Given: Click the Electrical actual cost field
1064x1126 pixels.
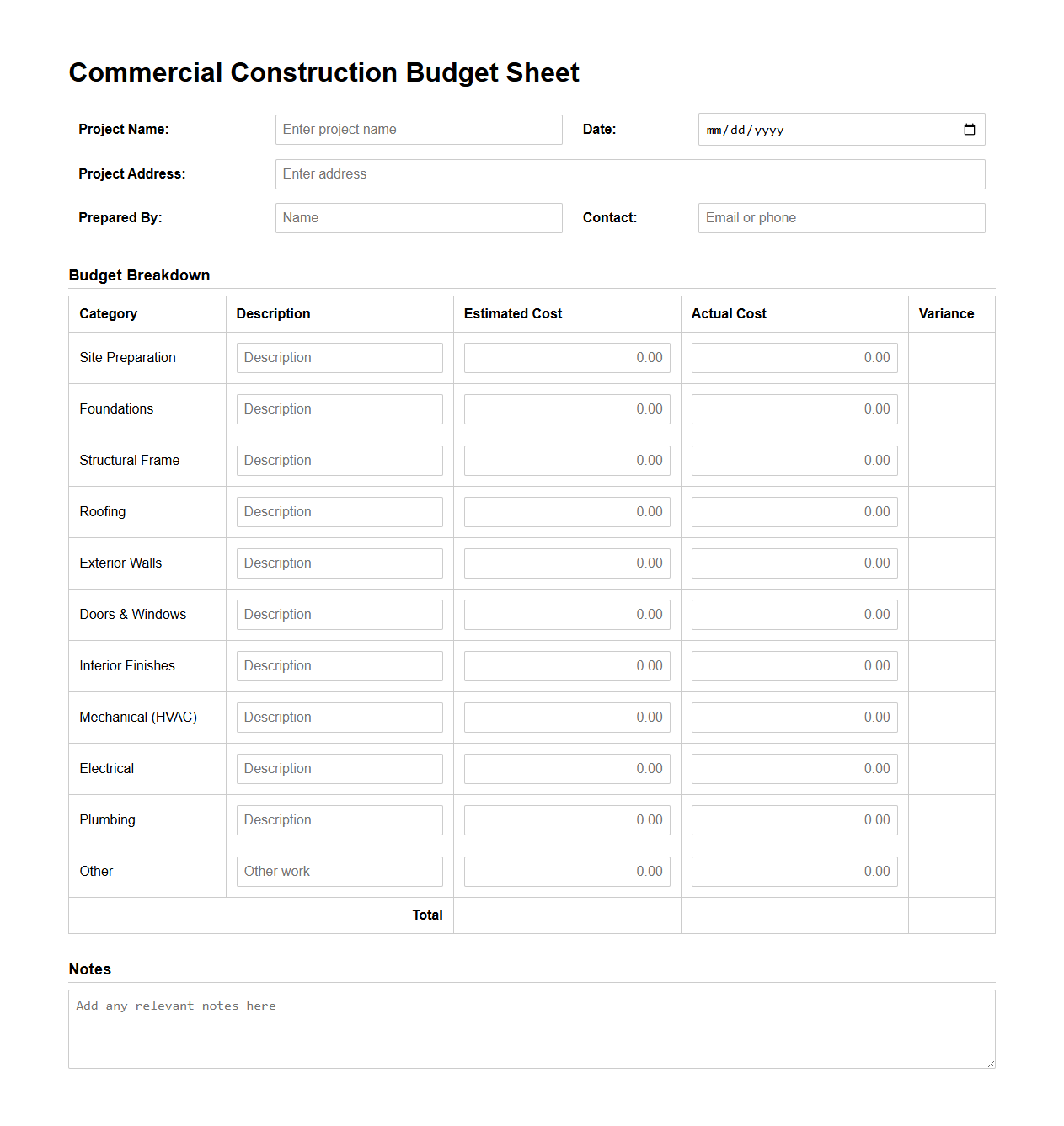Looking at the screenshot, I should [794, 768].
